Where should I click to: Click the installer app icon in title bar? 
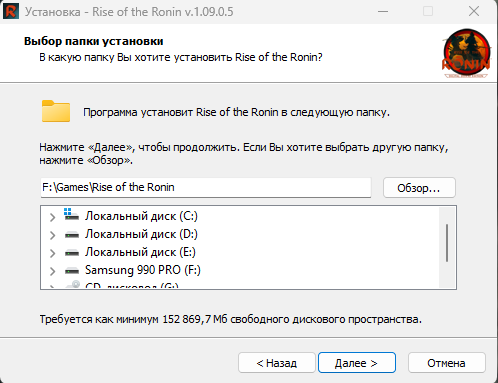coord(11,11)
